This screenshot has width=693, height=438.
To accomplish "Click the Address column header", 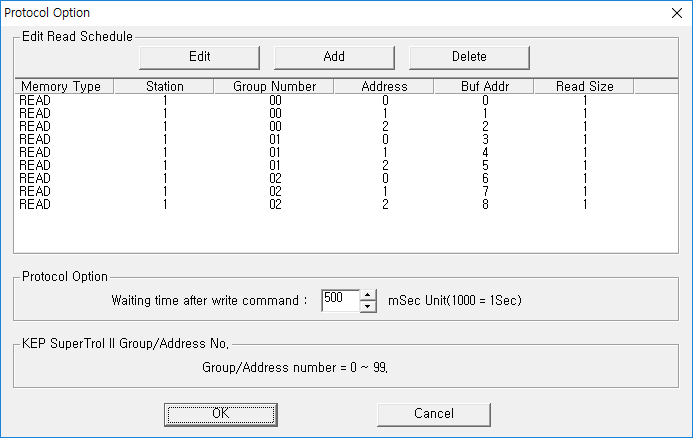I will (x=384, y=86).
